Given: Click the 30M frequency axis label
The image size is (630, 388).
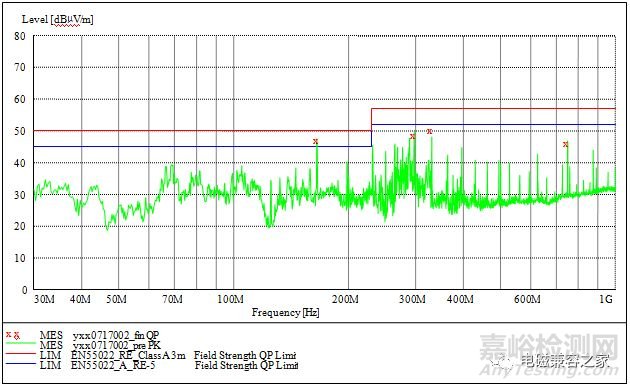Looking at the screenshot, I should (44, 299).
